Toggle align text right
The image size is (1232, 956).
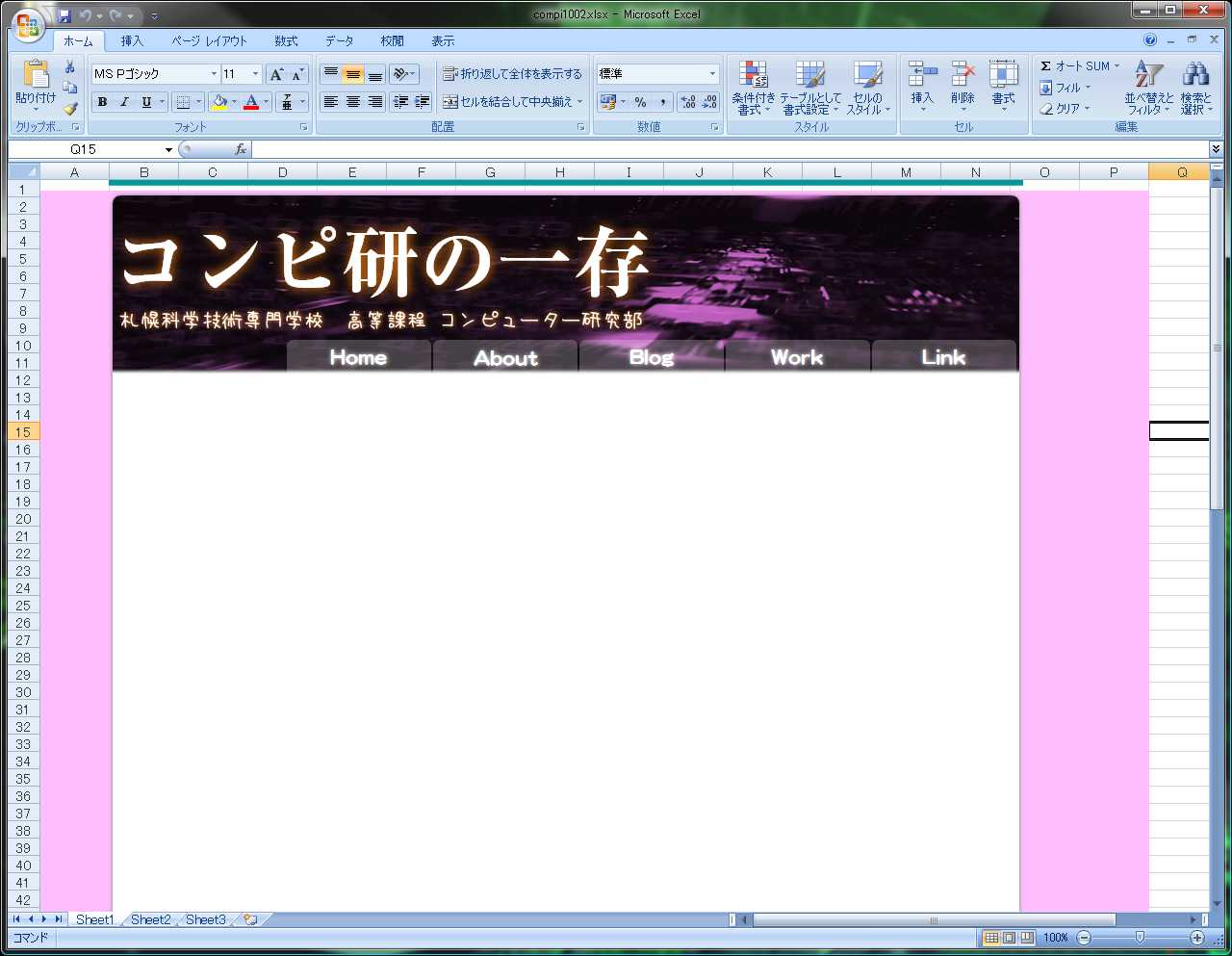click(374, 102)
